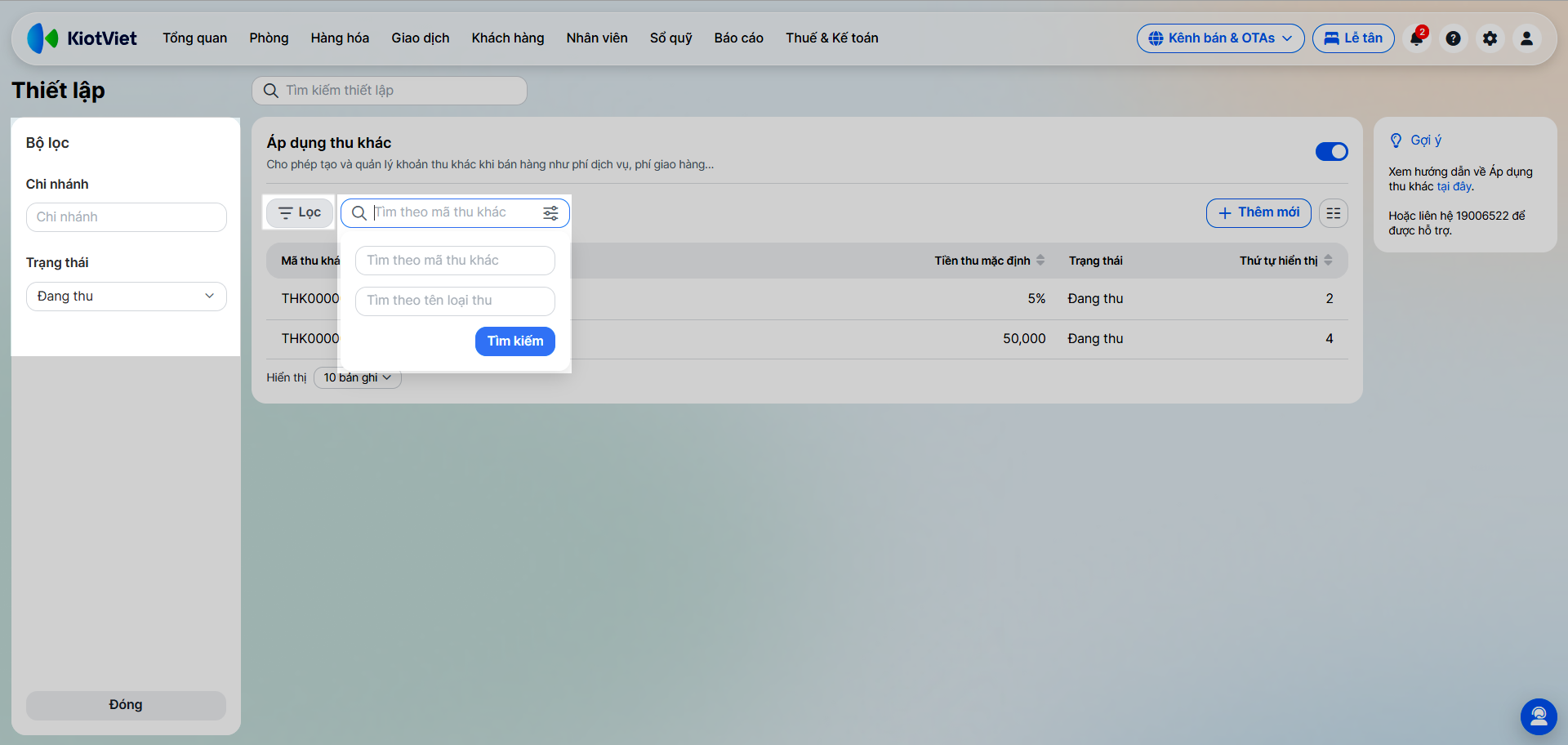Image resolution: width=1568 pixels, height=745 pixels.
Task: Open notifications bell icon
Action: pyautogui.click(x=1417, y=38)
